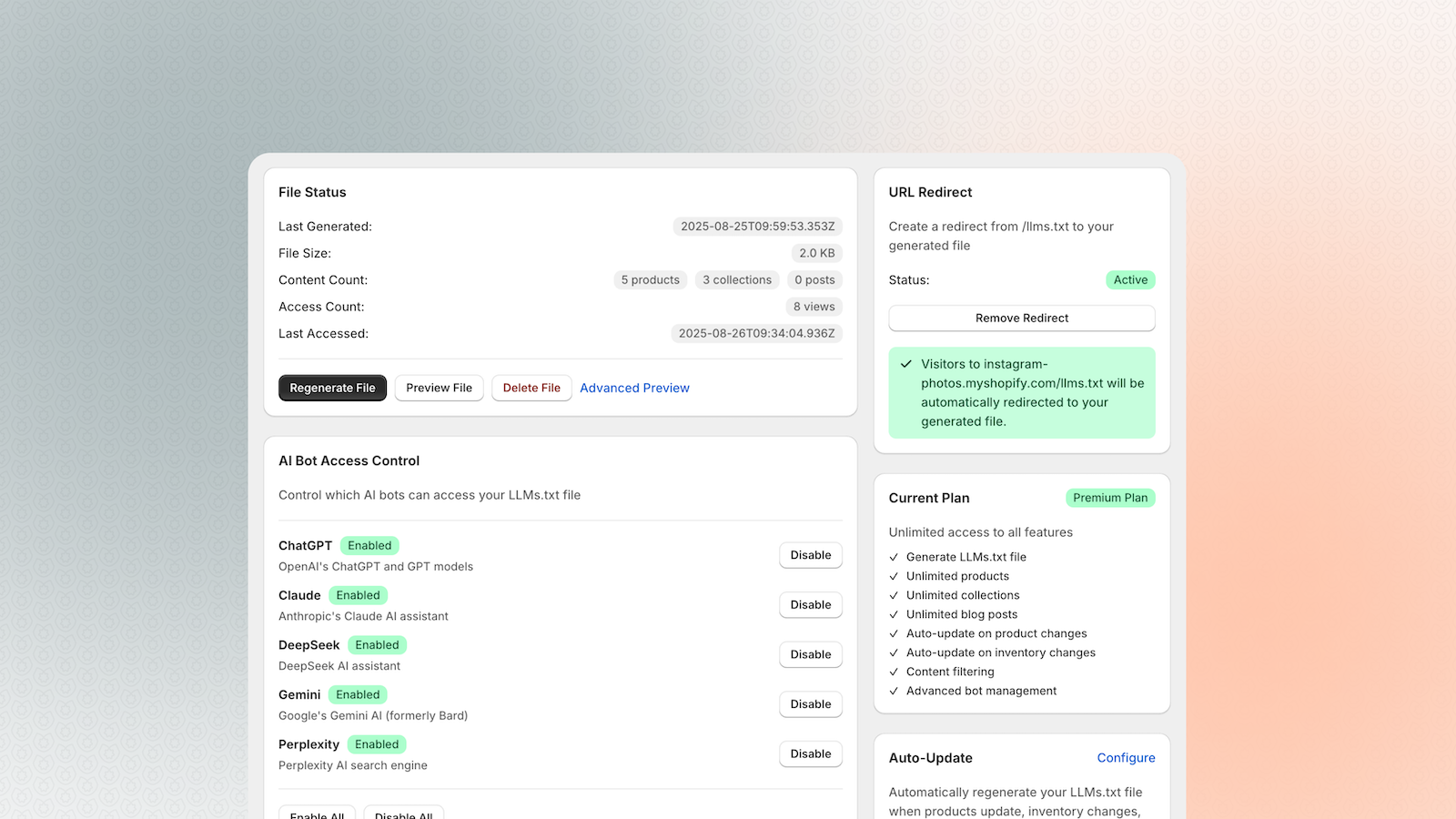This screenshot has height=819, width=1456.
Task: Click the Delete File button
Action: tap(531, 388)
